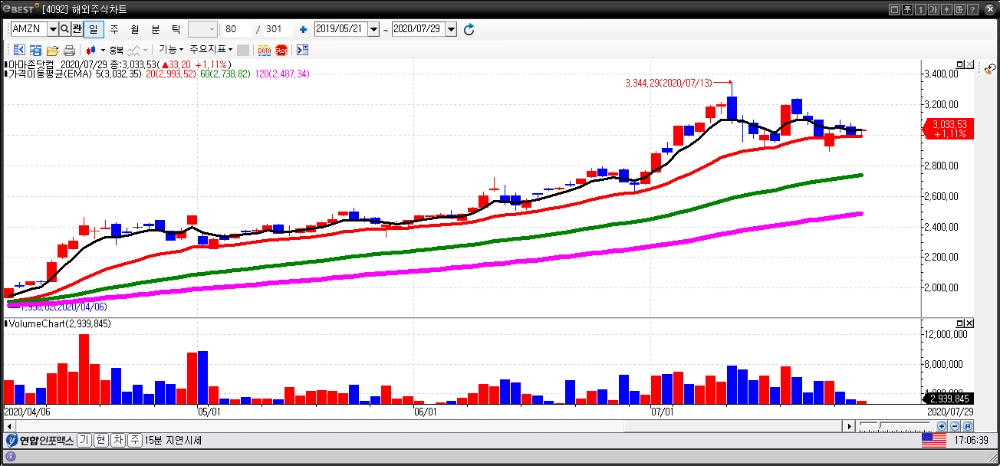This screenshot has width=1000, height=466.
Task: Click the 관 button next to search
Action: 77,29
